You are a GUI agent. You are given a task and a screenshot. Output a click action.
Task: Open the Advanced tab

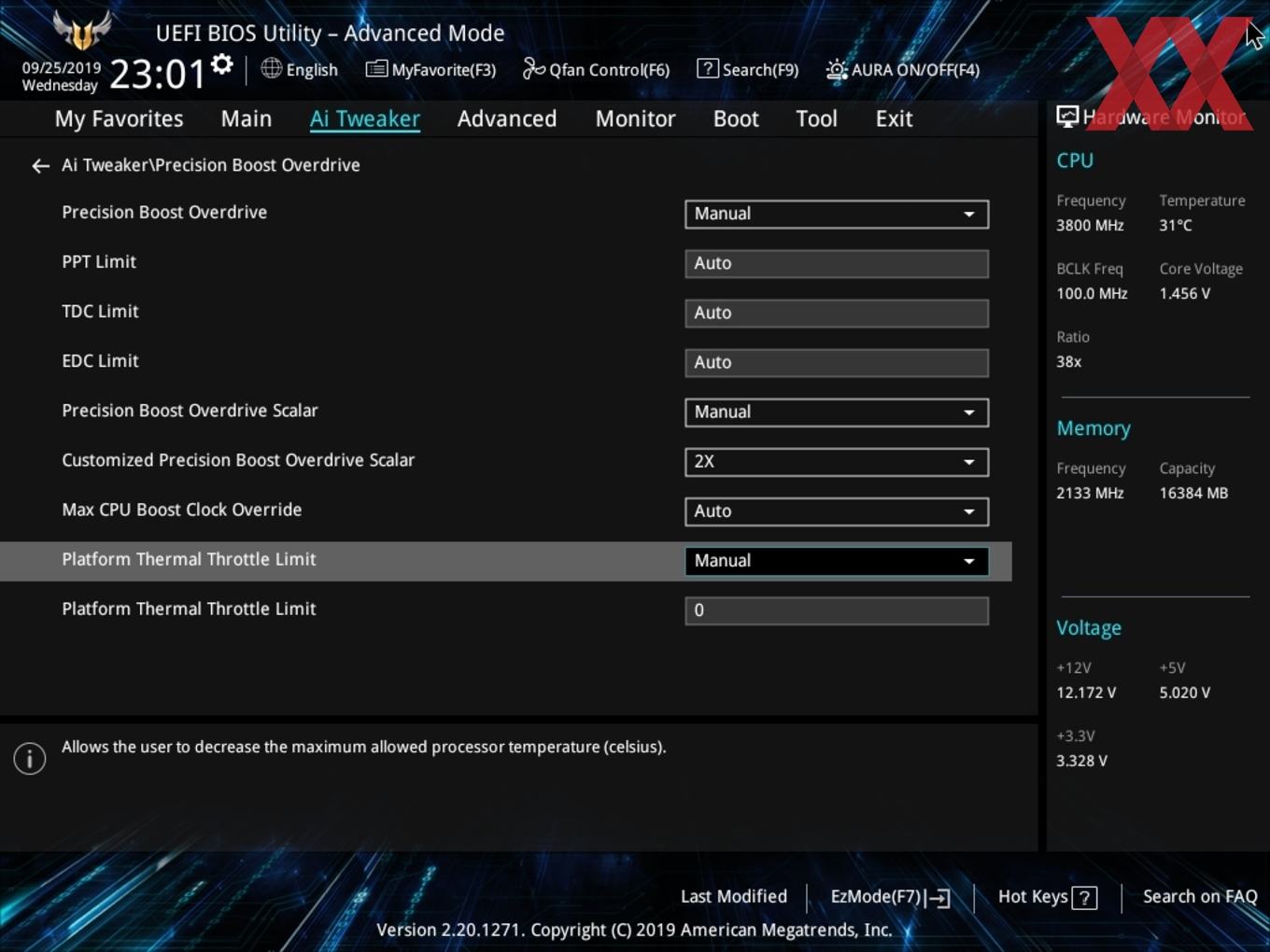pos(507,119)
